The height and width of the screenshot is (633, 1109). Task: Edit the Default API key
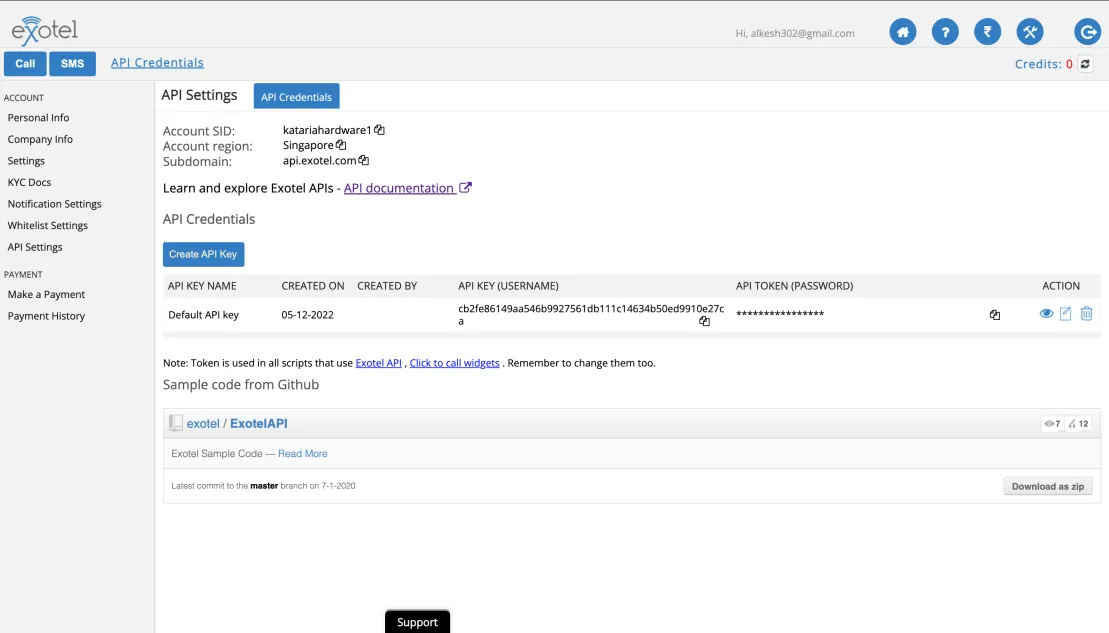[1066, 313]
